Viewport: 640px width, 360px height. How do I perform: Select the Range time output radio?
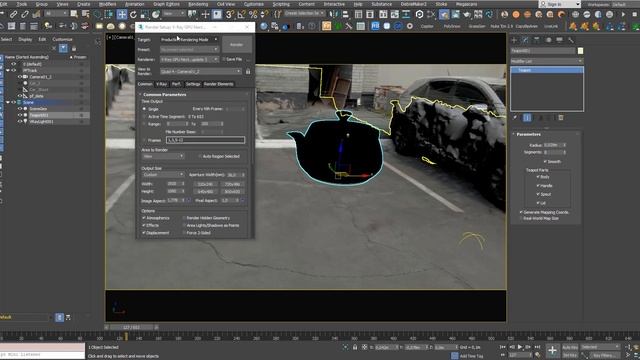pyautogui.click(x=144, y=124)
